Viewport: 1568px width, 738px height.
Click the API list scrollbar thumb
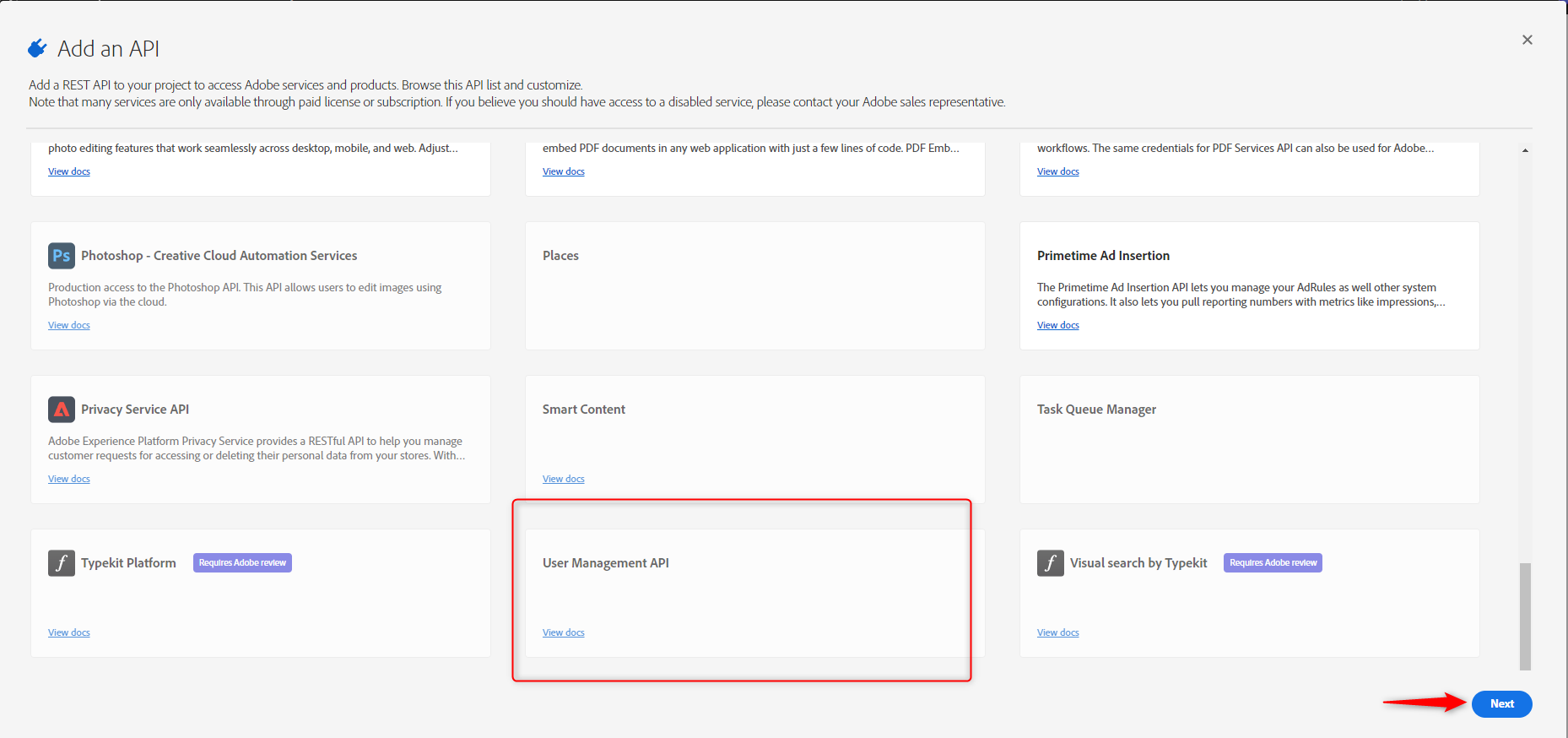(1525, 616)
